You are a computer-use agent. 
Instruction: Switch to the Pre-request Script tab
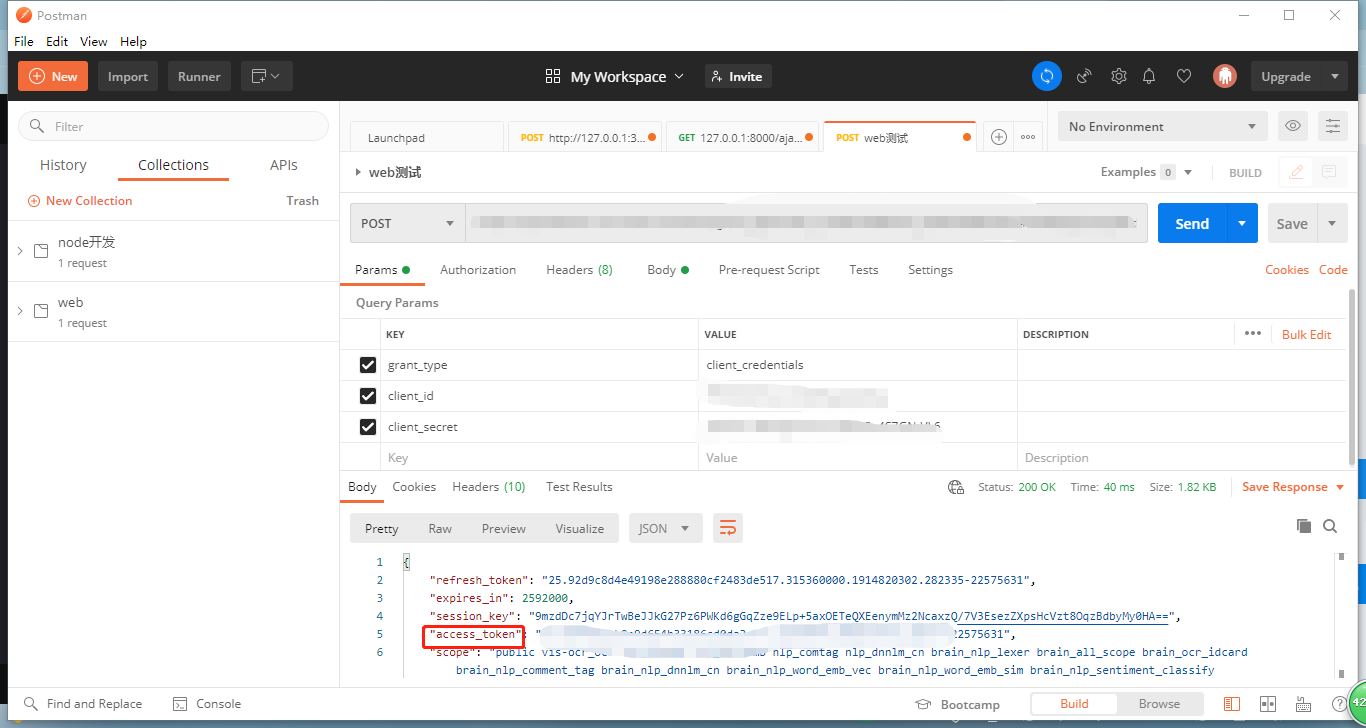tap(769, 270)
